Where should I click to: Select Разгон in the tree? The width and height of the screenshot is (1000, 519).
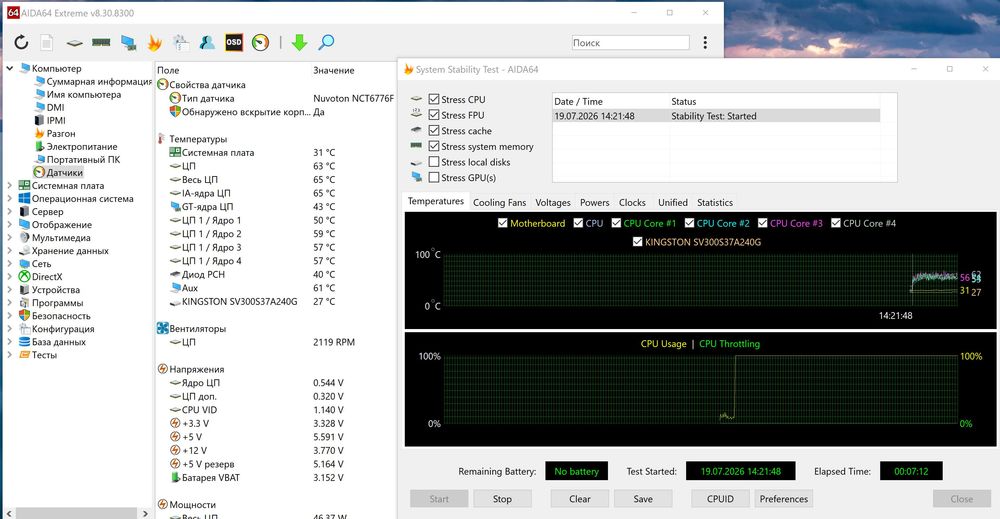61,133
